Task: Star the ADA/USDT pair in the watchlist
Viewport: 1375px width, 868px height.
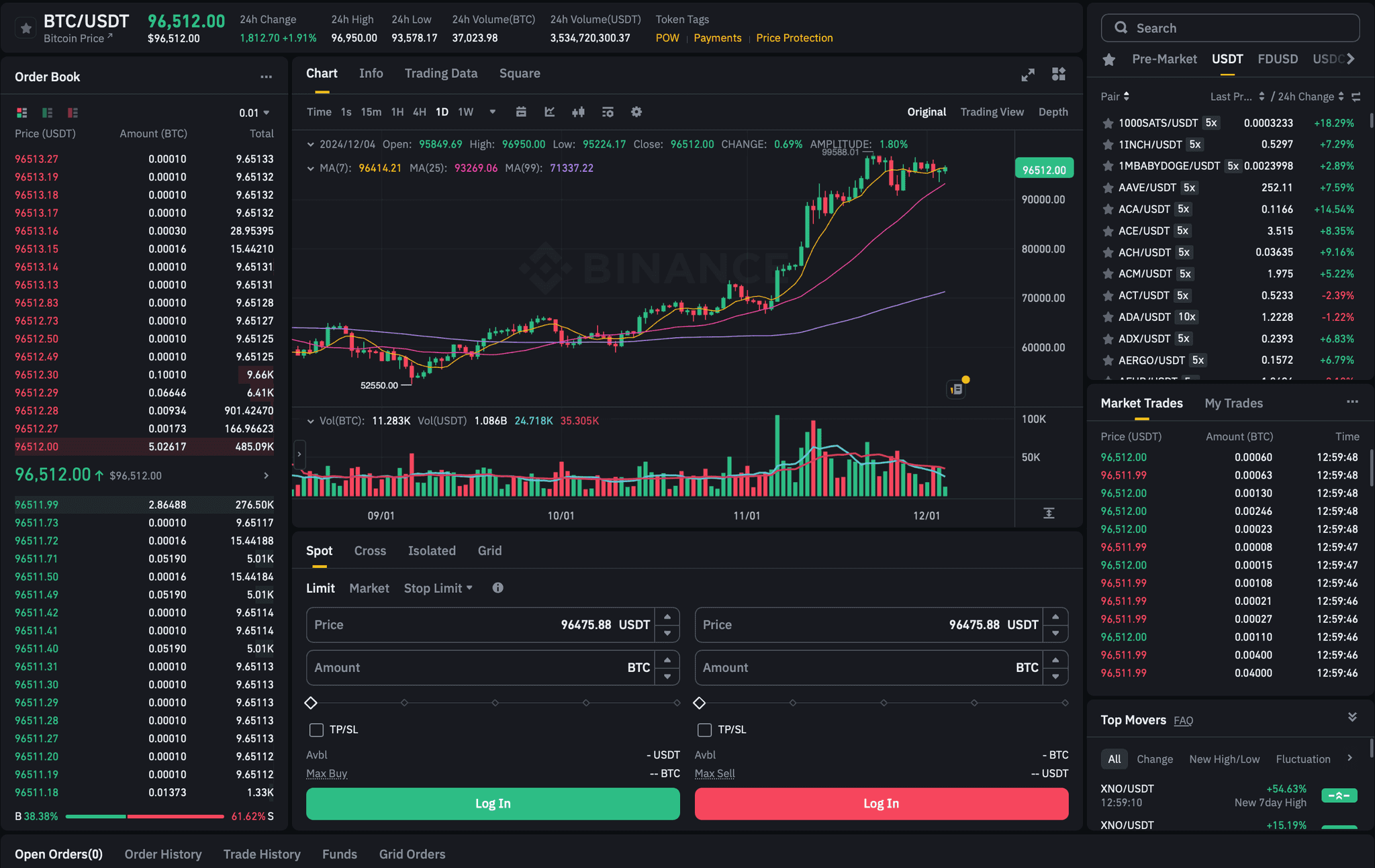Action: click(1107, 317)
